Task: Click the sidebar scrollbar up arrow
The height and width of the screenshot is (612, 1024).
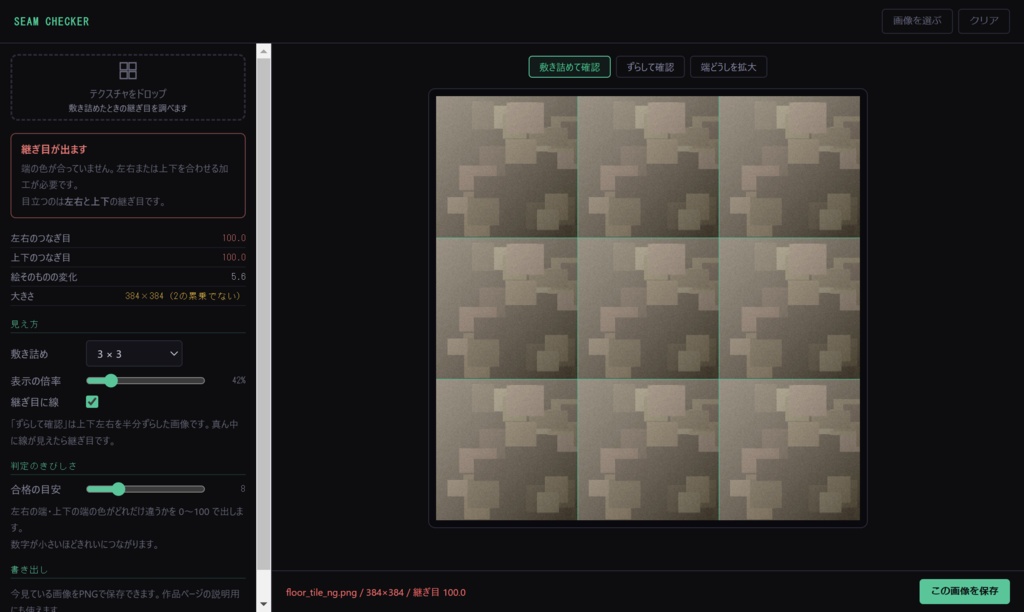Action: [263, 51]
